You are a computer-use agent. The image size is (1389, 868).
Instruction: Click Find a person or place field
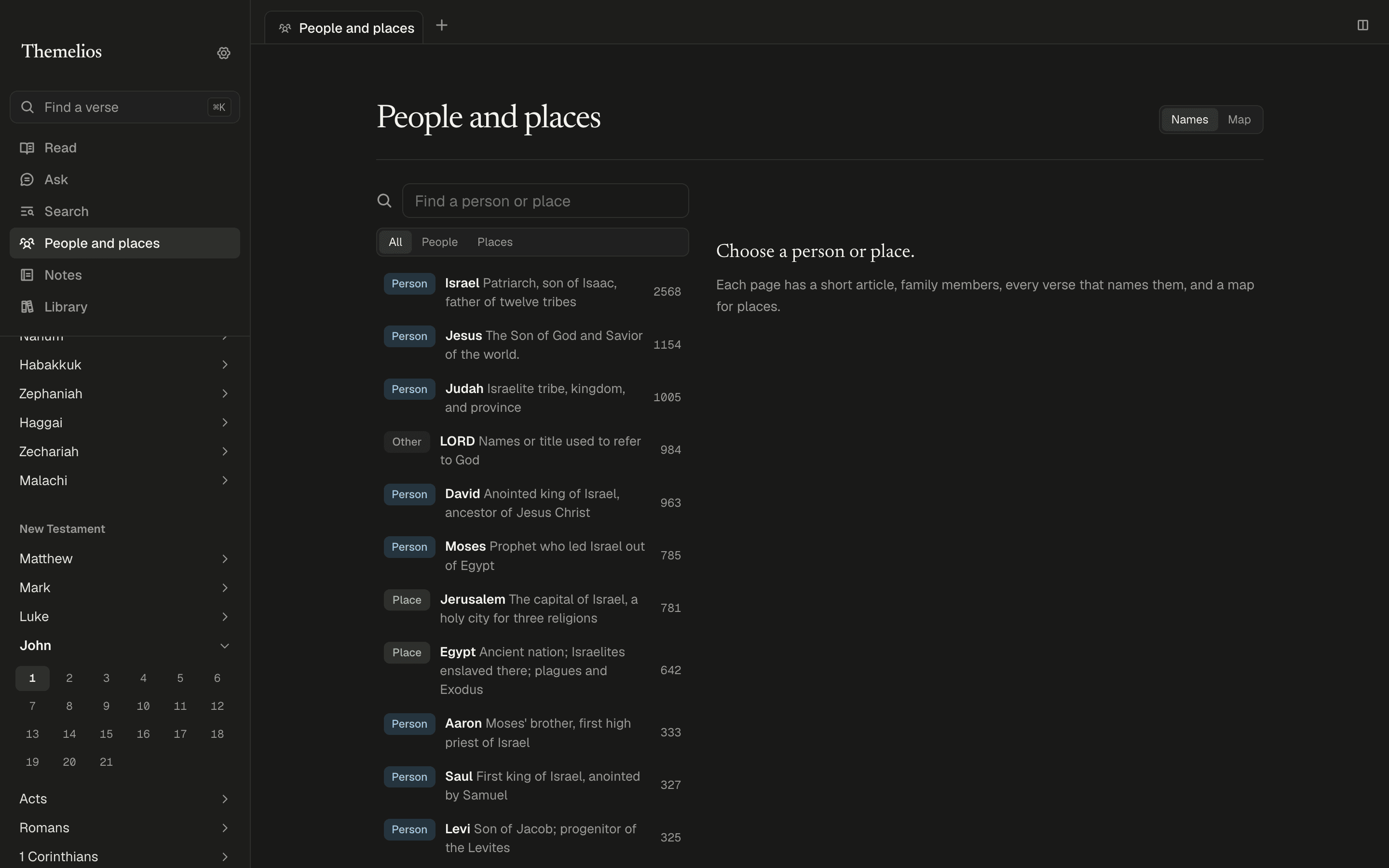tap(545, 200)
